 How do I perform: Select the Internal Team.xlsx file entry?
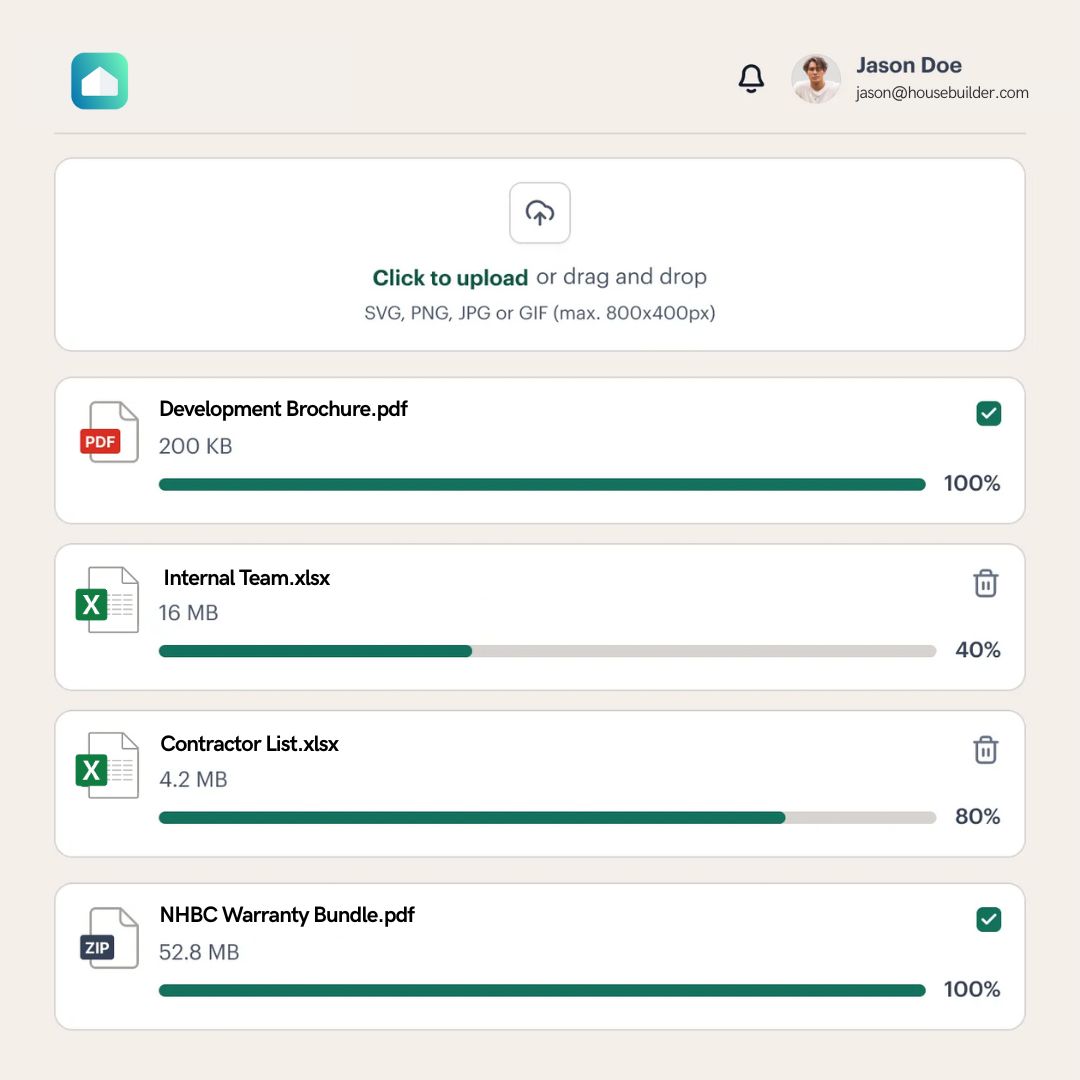(x=540, y=616)
